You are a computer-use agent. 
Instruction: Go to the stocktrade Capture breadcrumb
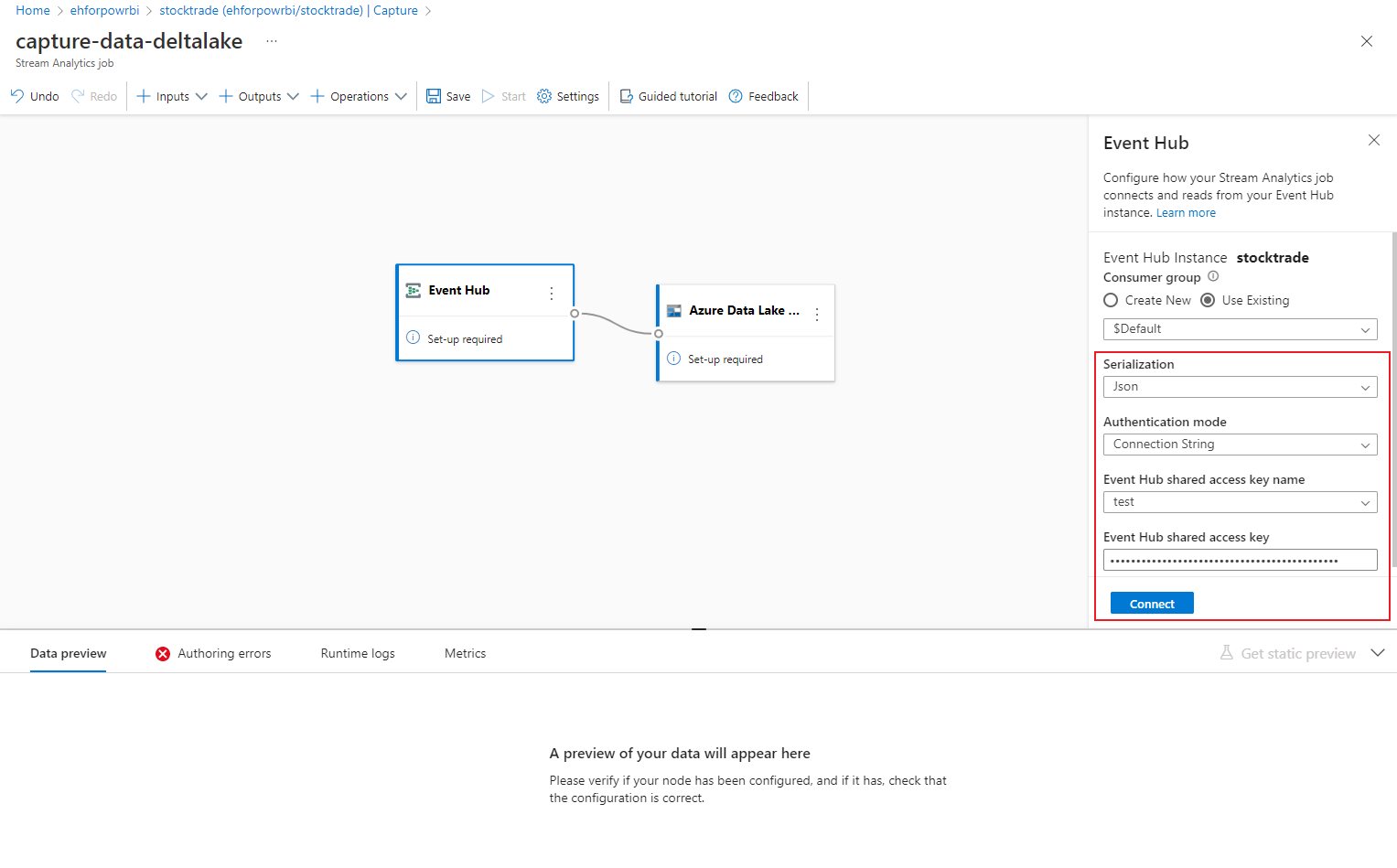pos(288,10)
